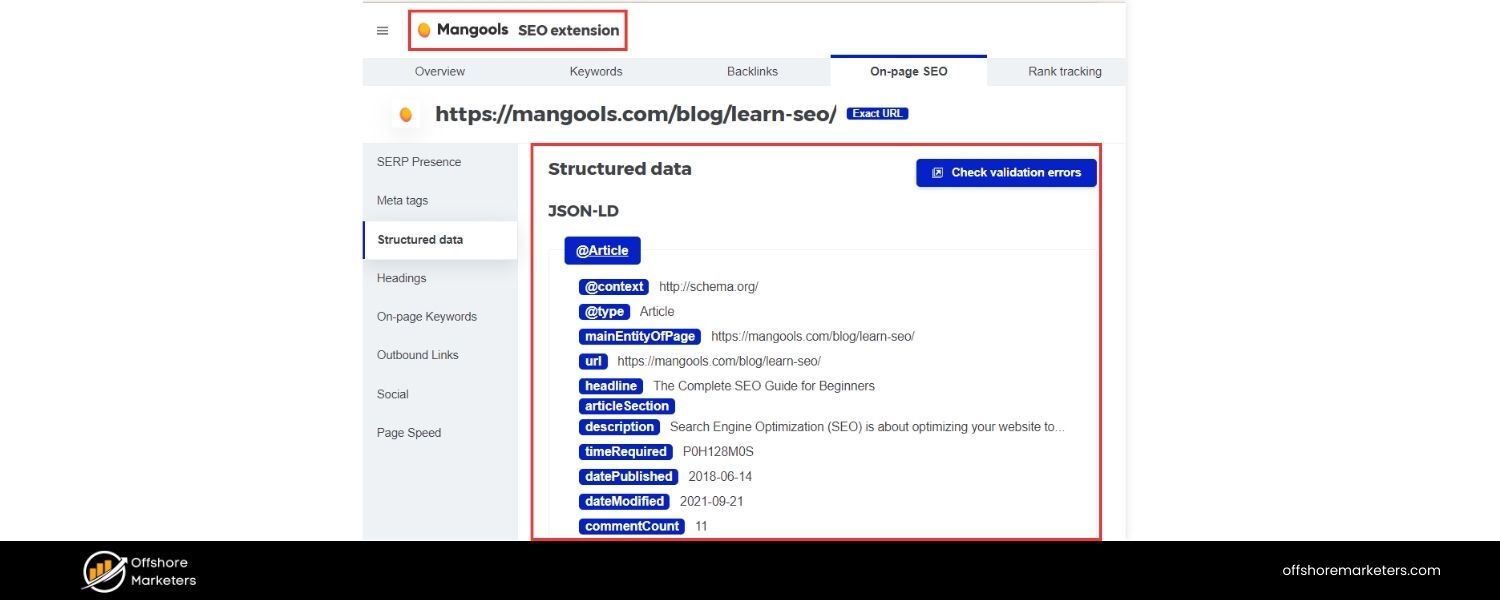Click the mangools.com/blog/learn-seo URL heading
Image resolution: width=1500 pixels, height=600 pixels.
[x=636, y=114]
